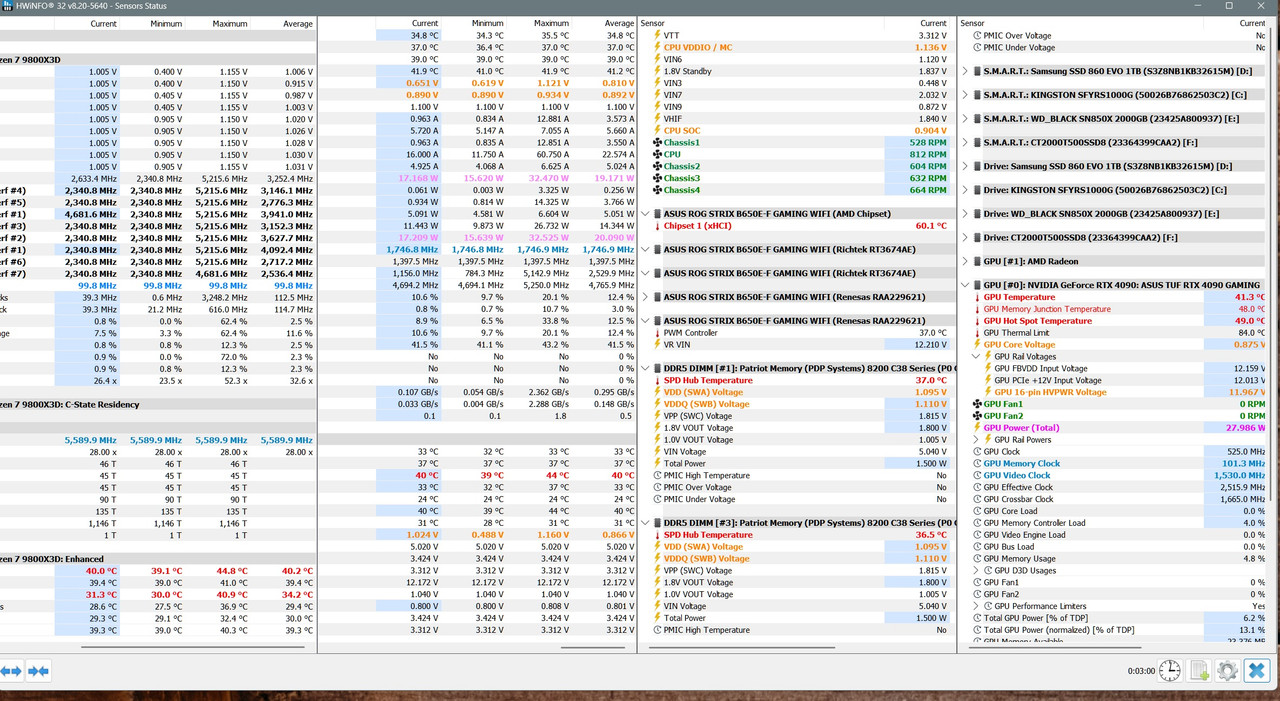The width and height of the screenshot is (1280, 701).
Task: Click the clock icon beside GPU Memory Clock
Action: tap(977, 464)
